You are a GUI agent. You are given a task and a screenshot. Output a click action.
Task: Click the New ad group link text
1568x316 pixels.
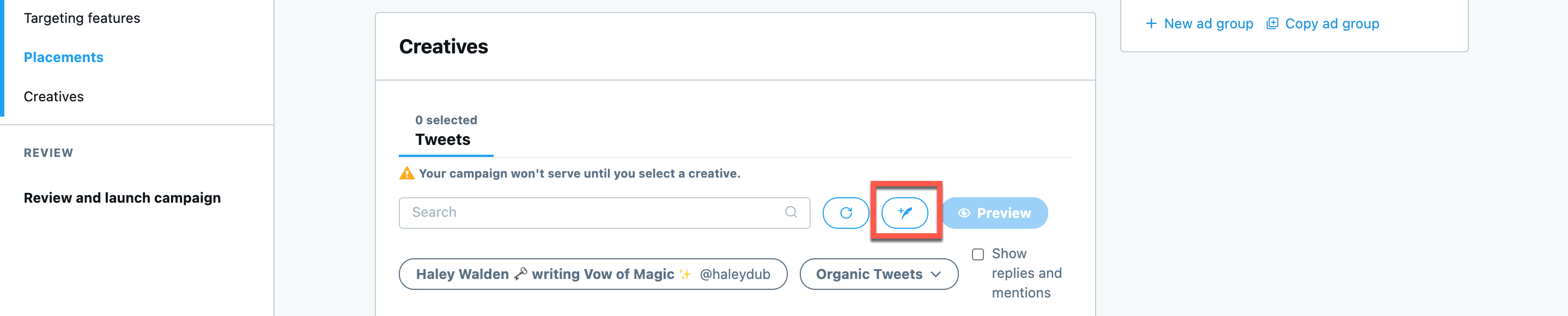(x=1208, y=24)
